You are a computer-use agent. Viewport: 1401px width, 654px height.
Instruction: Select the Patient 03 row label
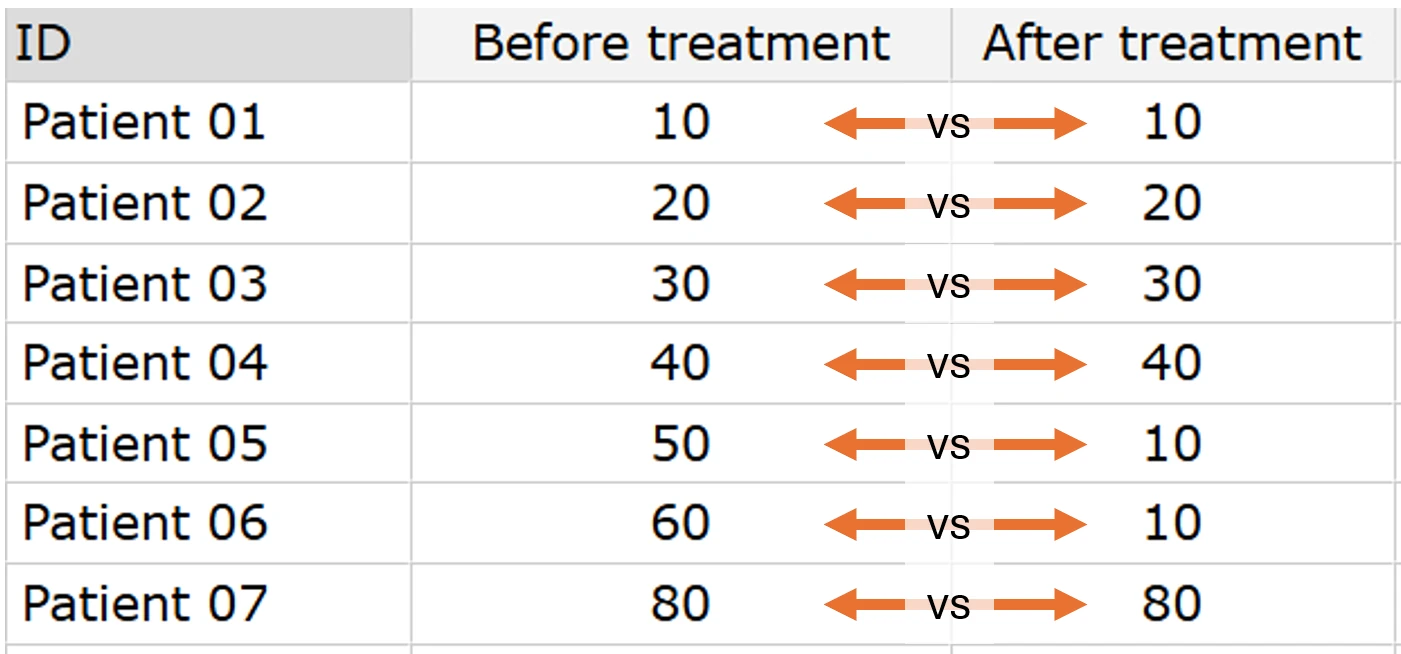tap(145, 283)
